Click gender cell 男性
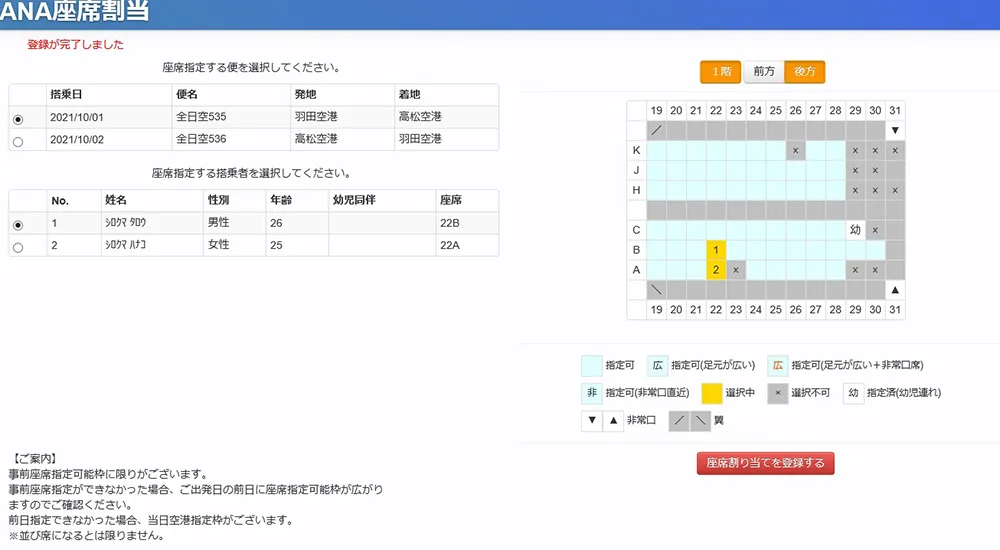The width and height of the screenshot is (1000, 550). (219, 223)
